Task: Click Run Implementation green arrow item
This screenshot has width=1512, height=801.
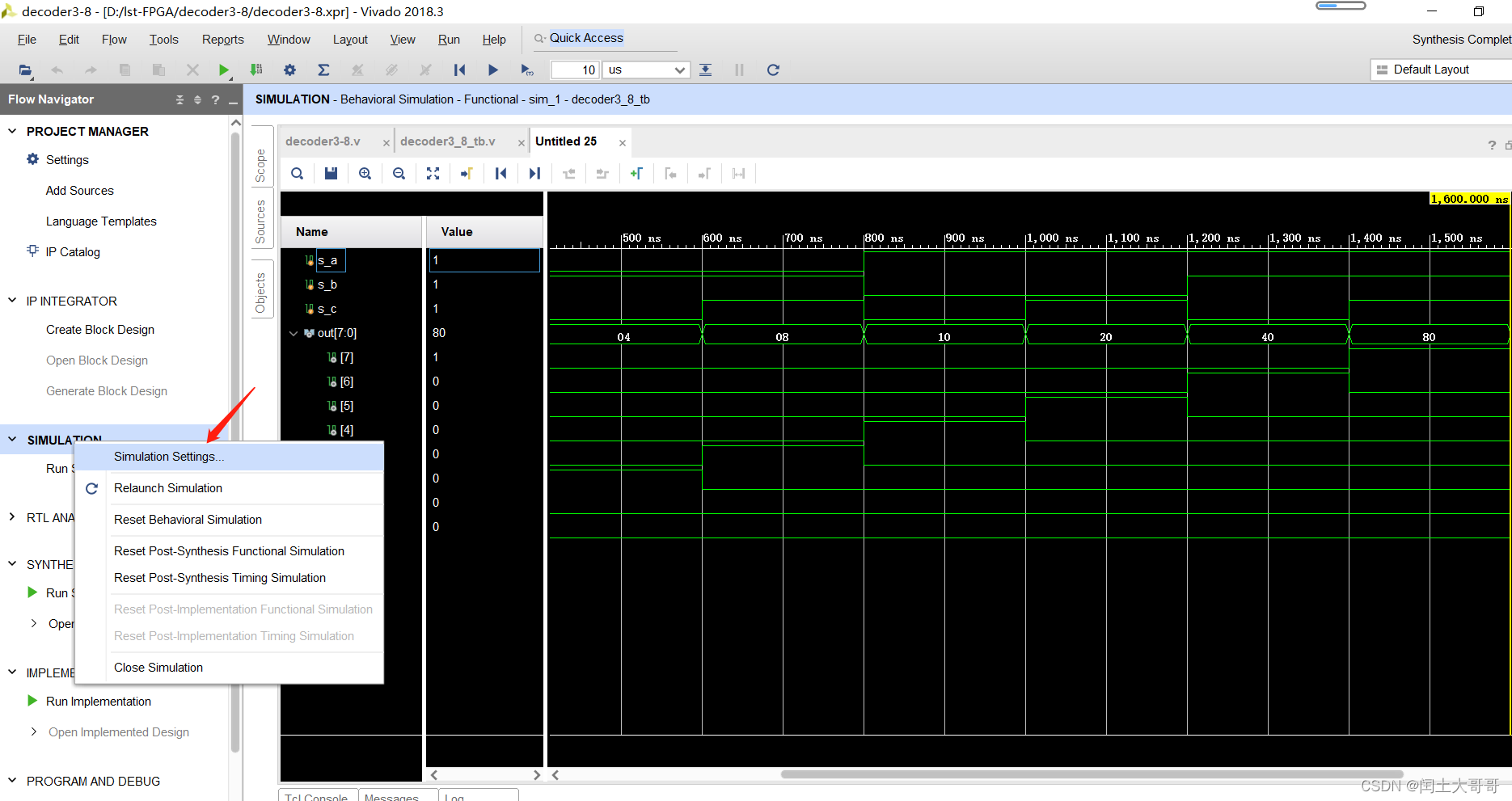Action: click(x=98, y=702)
